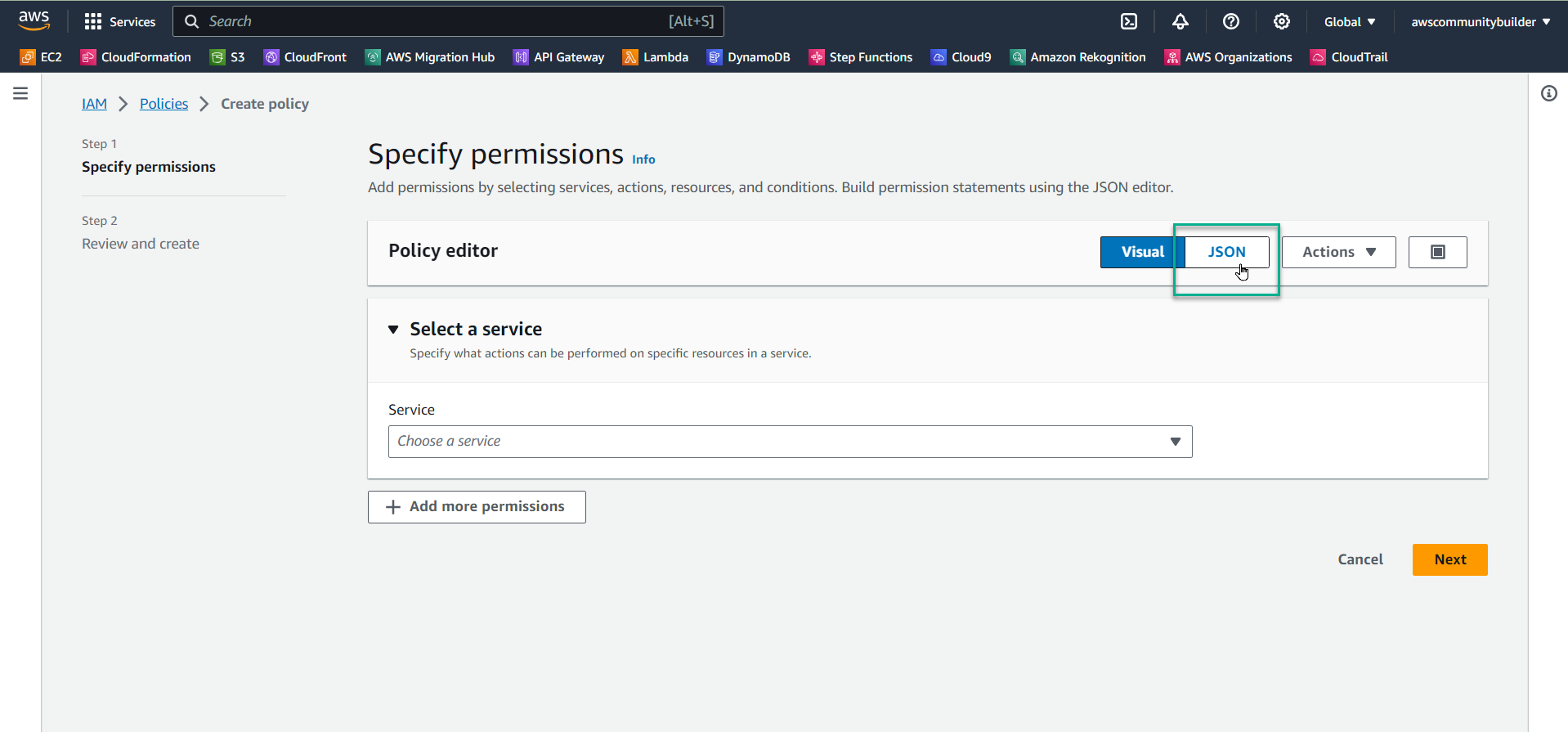Image resolution: width=1568 pixels, height=732 pixels.
Task: Open the help question mark icon
Action: (1231, 22)
